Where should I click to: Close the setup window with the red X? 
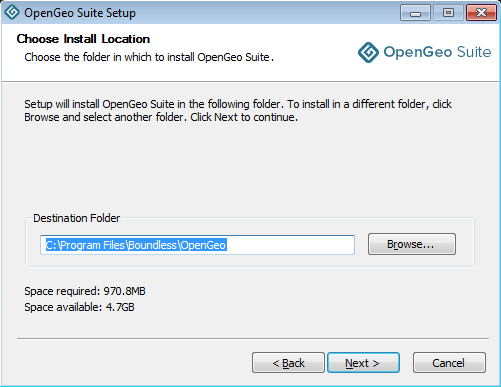tap(481, 13)
